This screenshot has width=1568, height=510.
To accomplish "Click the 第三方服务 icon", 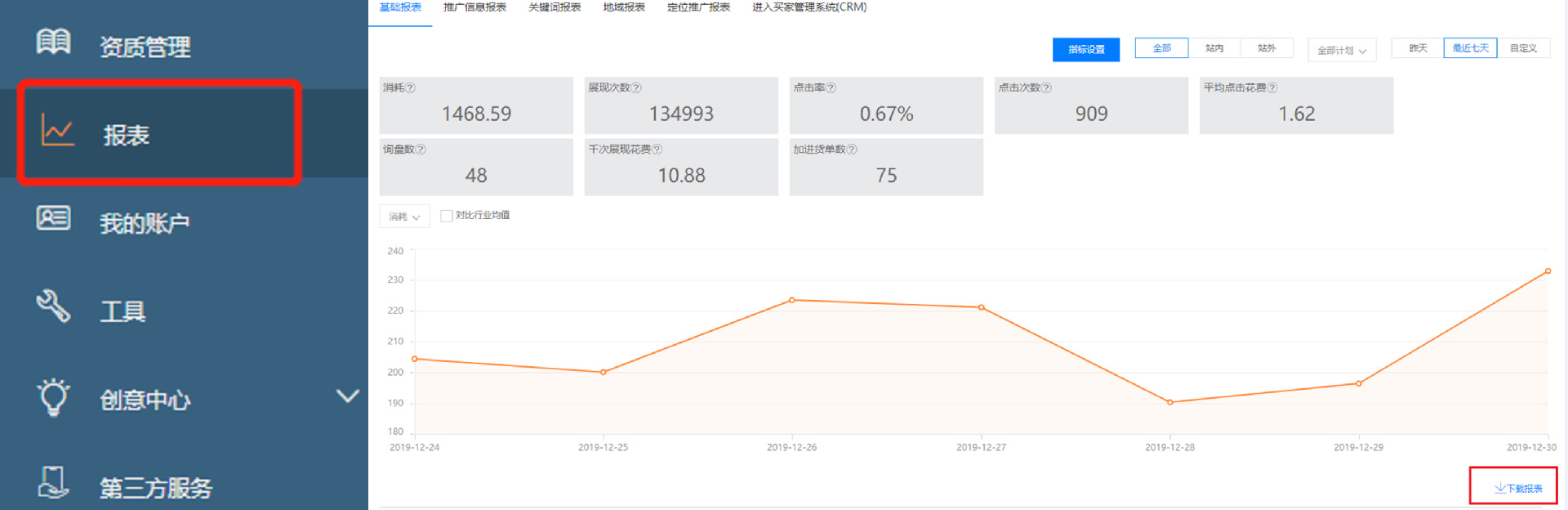I will tap(54, 482).
